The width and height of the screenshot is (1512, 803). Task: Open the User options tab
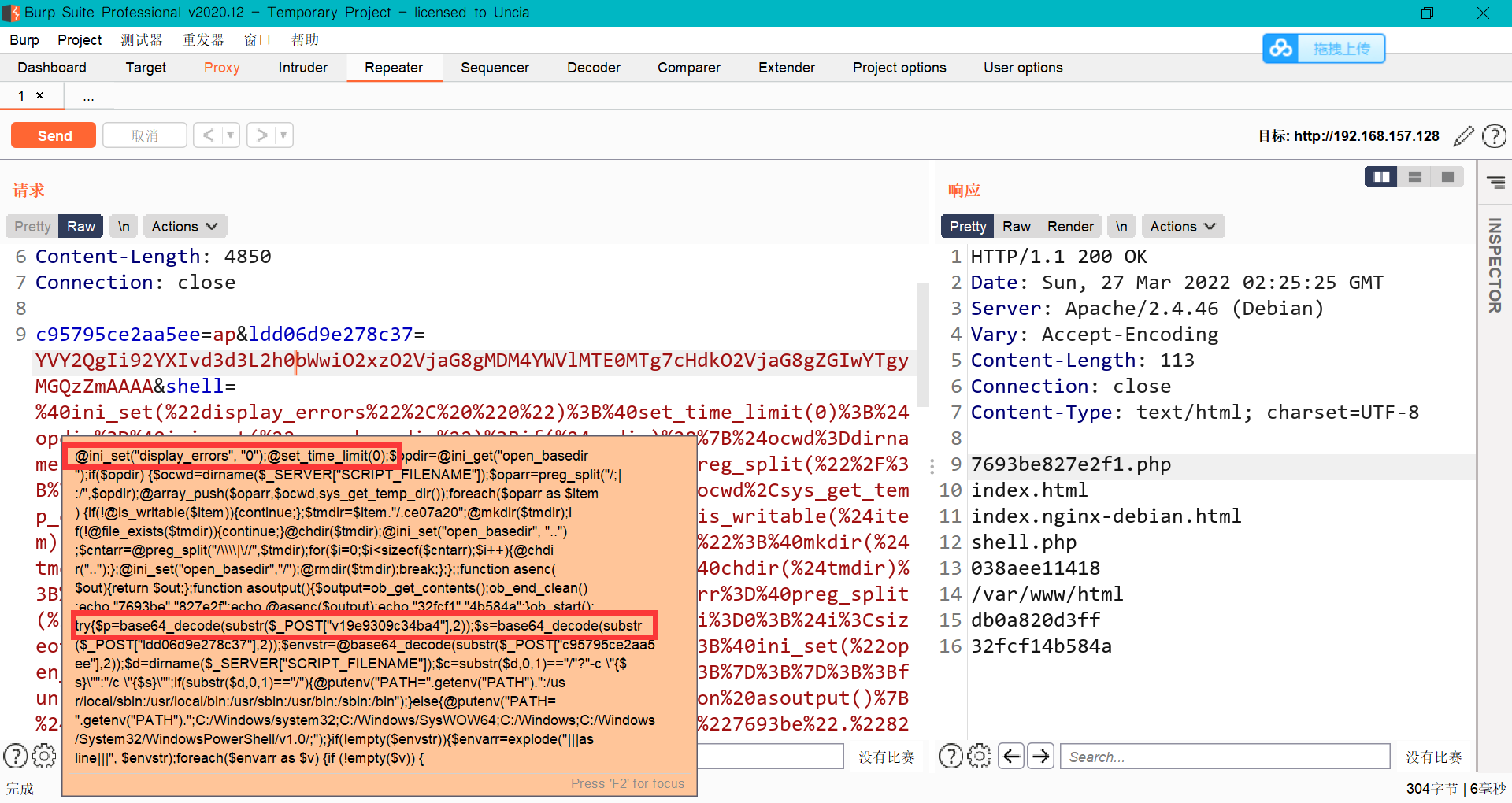1023,68
